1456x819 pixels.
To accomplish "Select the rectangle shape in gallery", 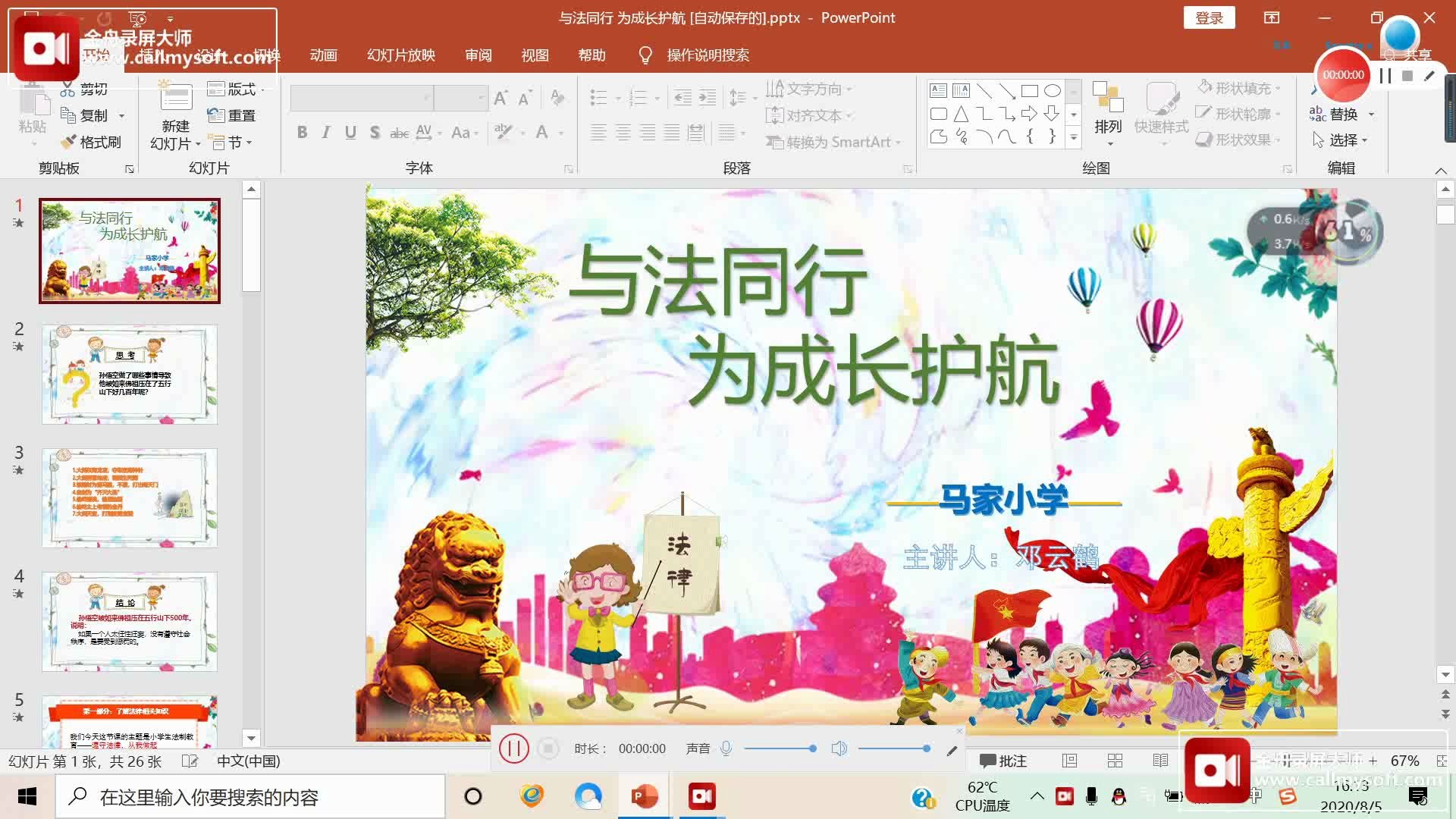I will (x=1029, y=91).
